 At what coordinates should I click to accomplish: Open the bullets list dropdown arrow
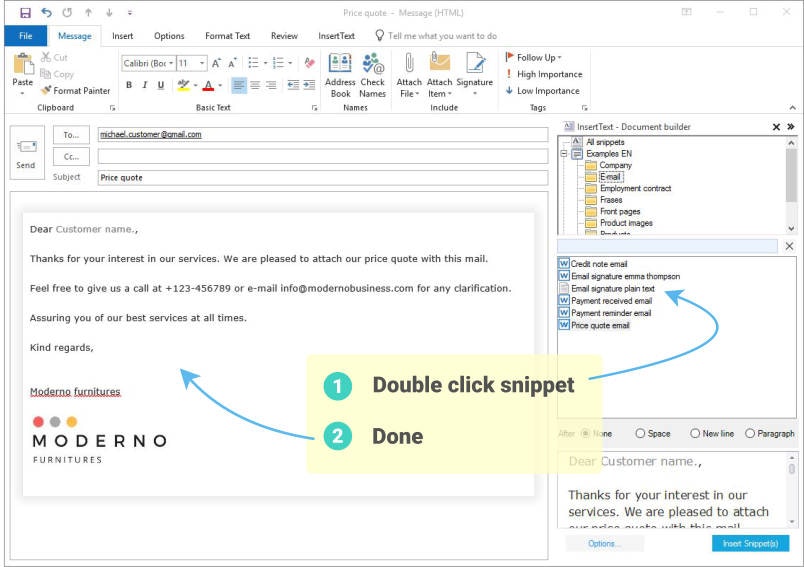coord(266,63)
